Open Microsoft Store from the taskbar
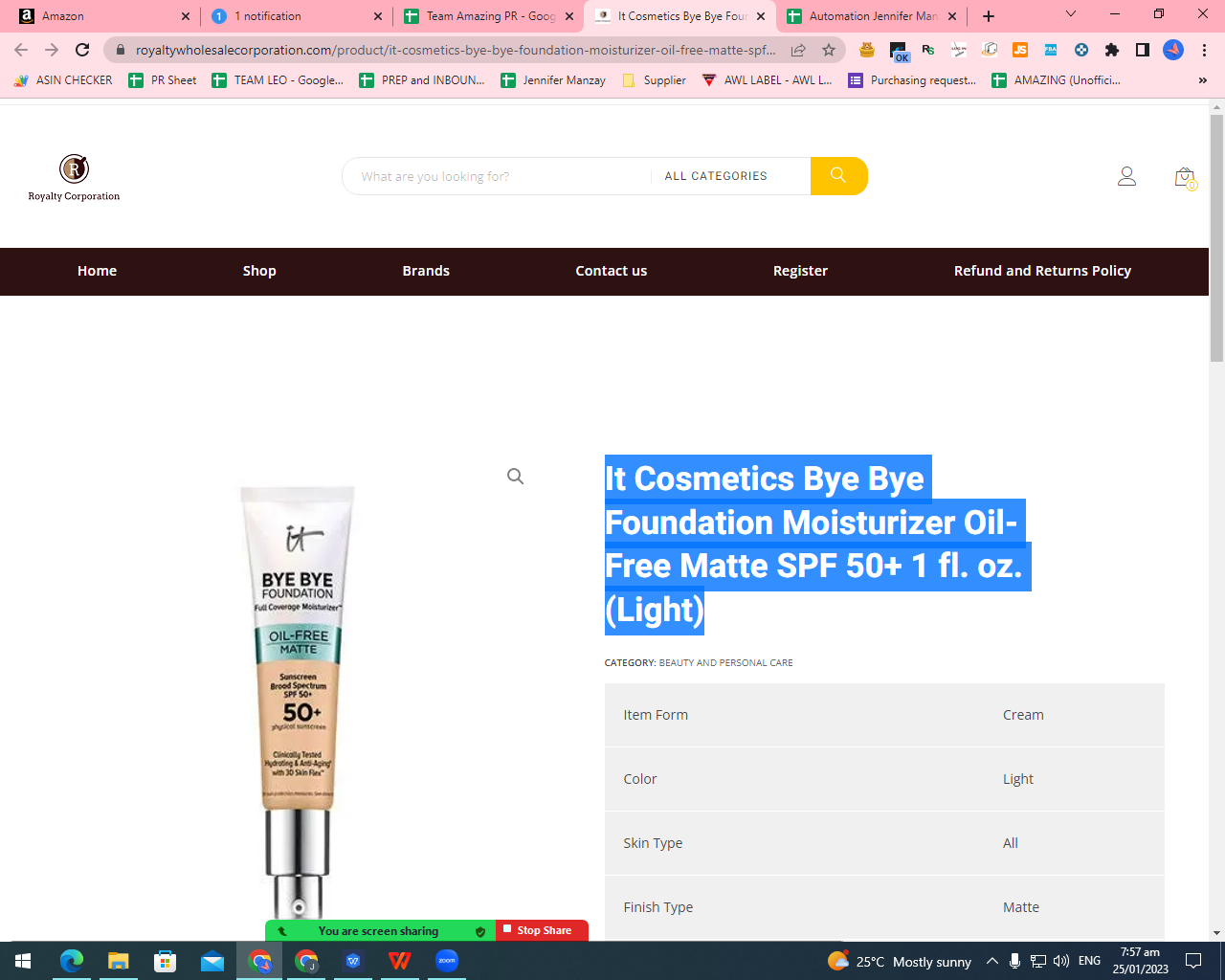 point(166,961)
